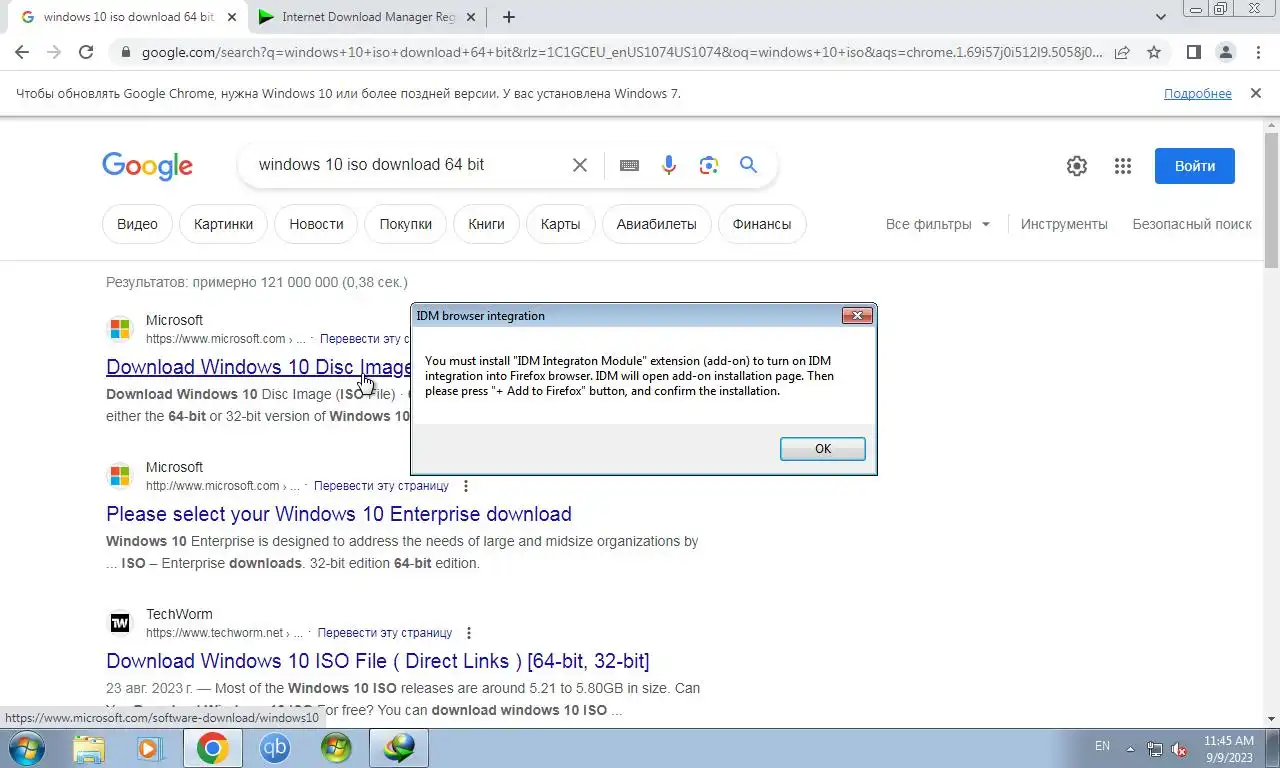Viewport: 1280px width, 768px height.
Task: Open Download Windows 10 Disc Image result
Action: [259, 367]
